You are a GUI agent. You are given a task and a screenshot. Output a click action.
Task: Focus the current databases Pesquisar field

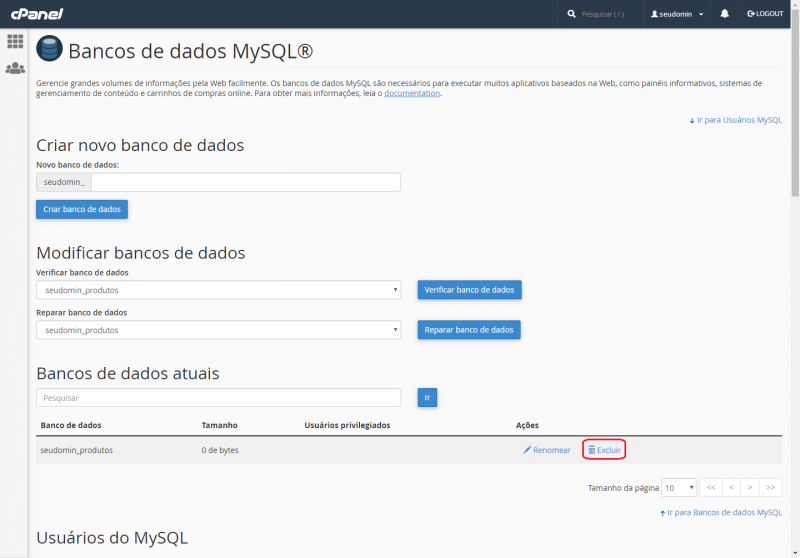[x=218, y=398]
